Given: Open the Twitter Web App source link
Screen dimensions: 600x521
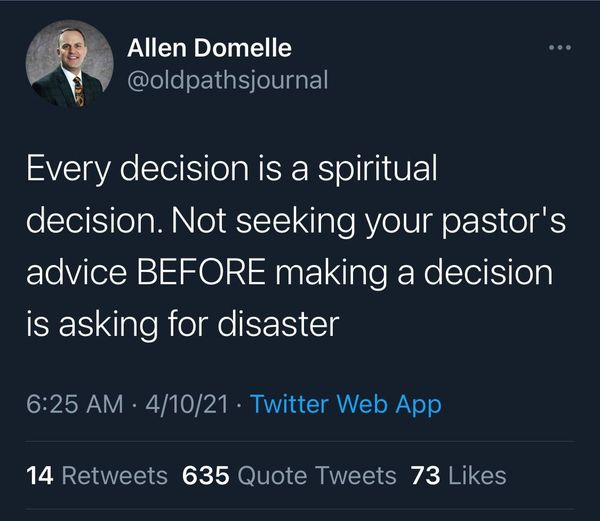Looking at the screenshot, I should pos(345,405).
